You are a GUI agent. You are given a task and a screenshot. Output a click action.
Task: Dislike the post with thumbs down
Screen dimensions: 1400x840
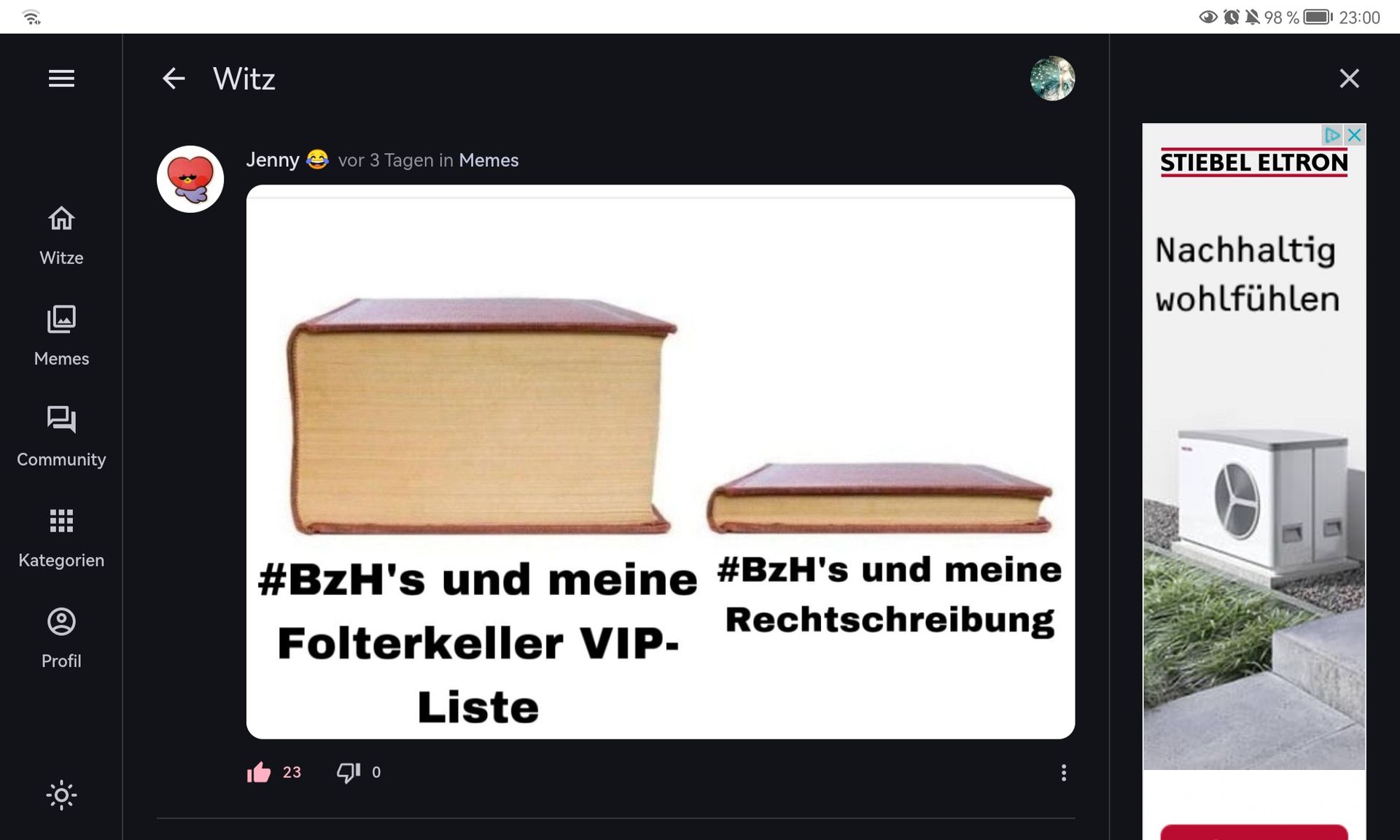tap(349, 772)
